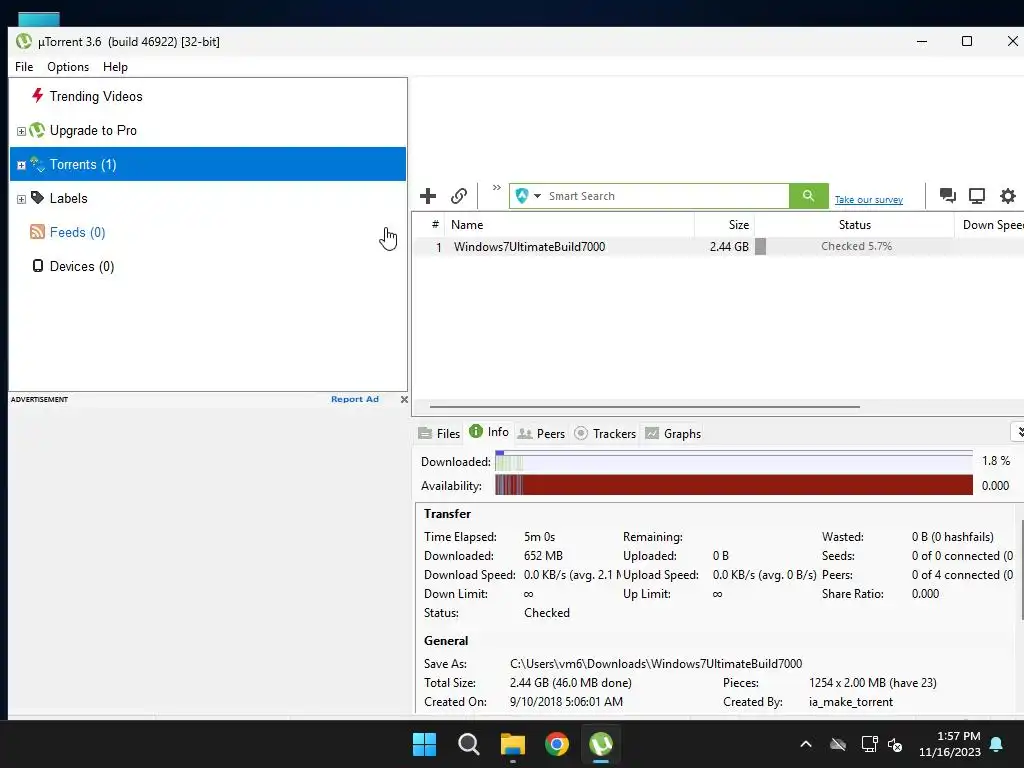Image resolution: width=1024 pixels, height=768 pixels.
Task: Select Trending Videos in sidebar
Action: [96, 97]
